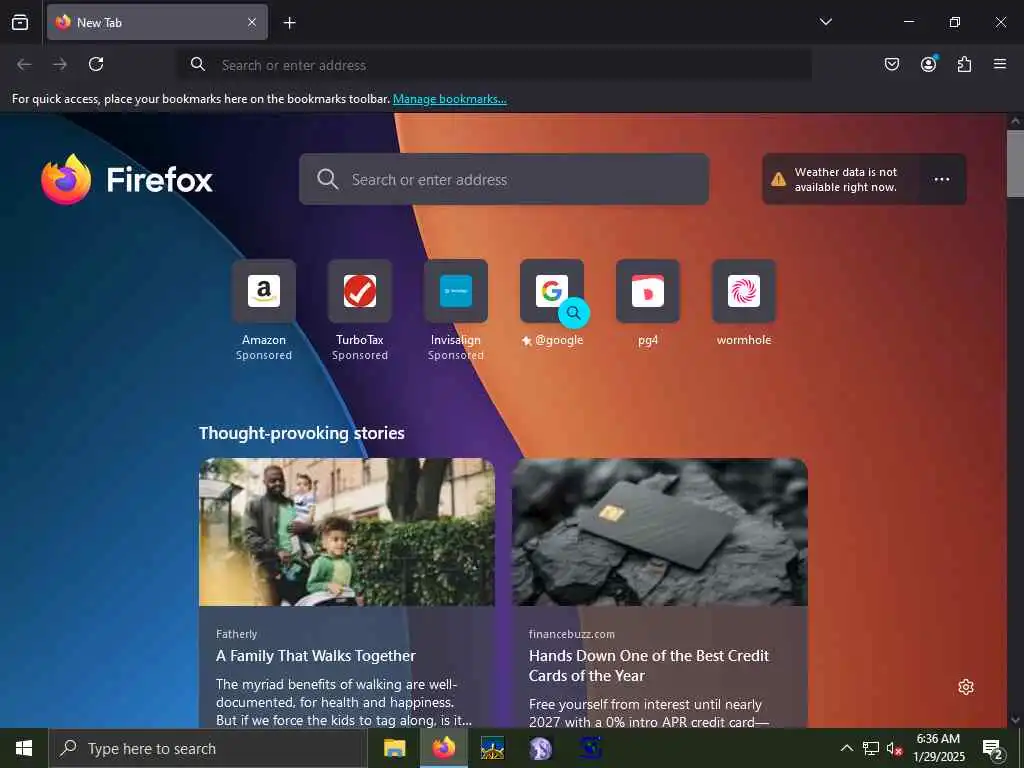Open the Firefox account menu
The height and width of the screenshot is (768, 1024).
928,64
